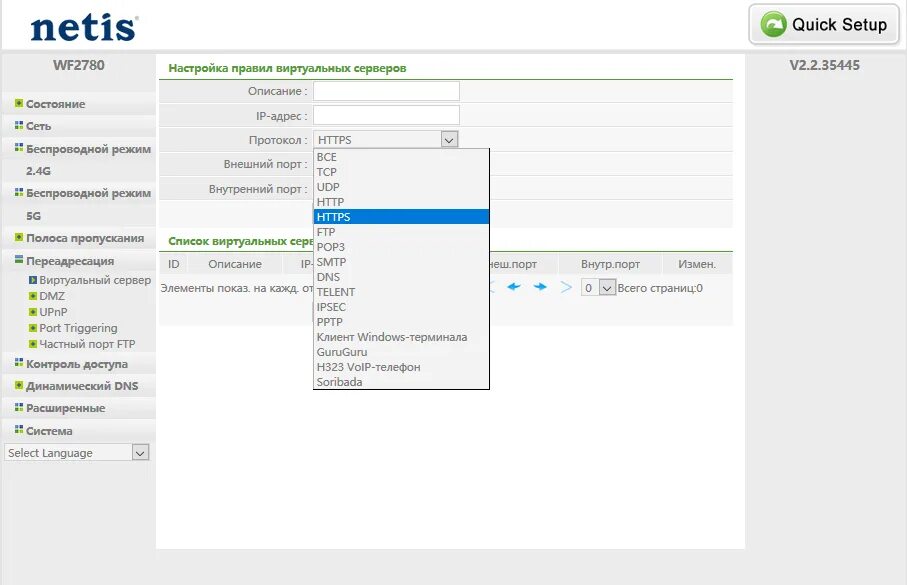Click the Quick Setup green arrow icon

(773, 25)
